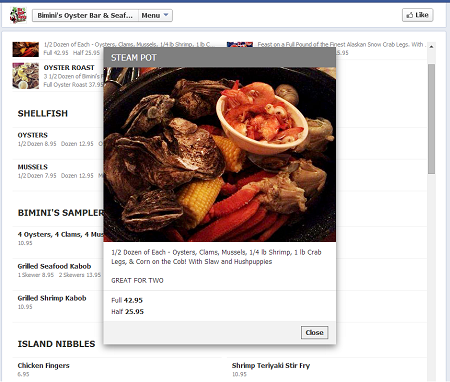Screen dimensions: 450x382
Task: Open Grilled Seafood Kabob item
Action: pyautogui.click(x=54, y=266)
